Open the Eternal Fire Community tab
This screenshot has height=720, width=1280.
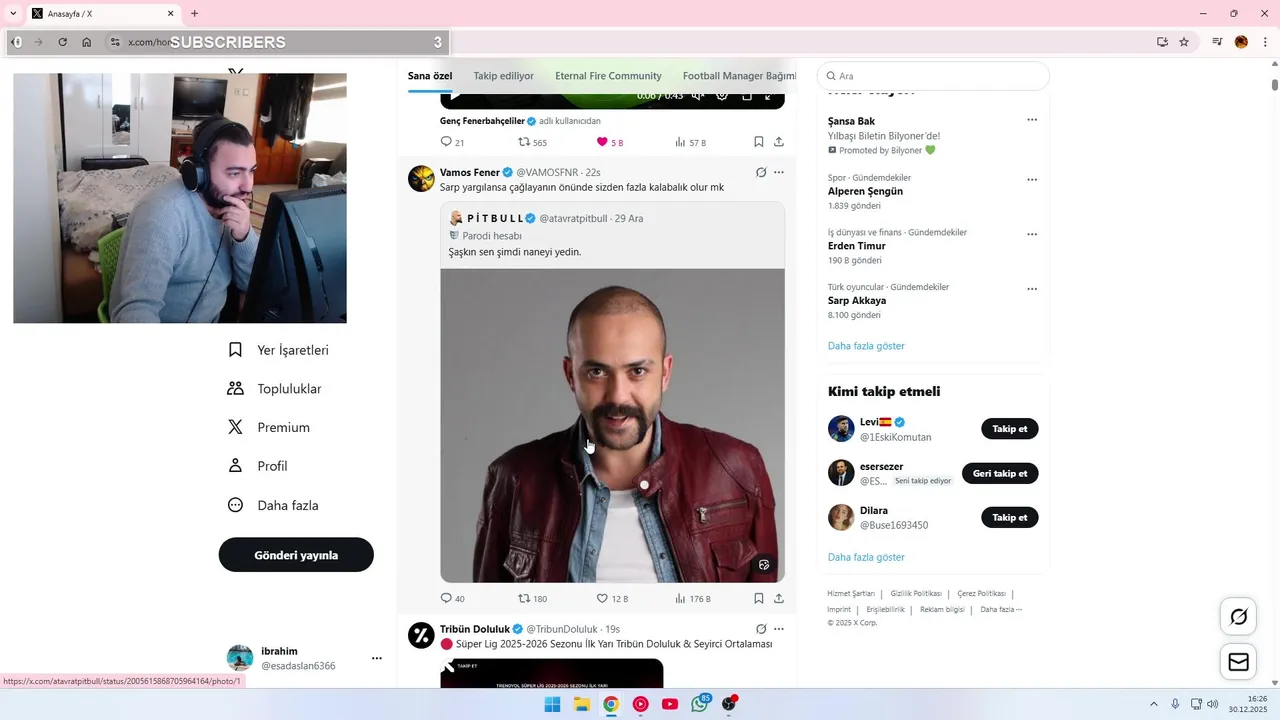pos(608,76)
